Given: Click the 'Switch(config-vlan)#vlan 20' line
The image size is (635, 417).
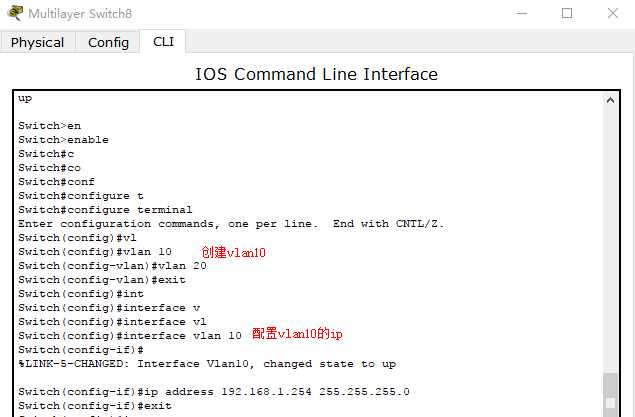Looking at the screenshot, I should (x=112, y=266).
